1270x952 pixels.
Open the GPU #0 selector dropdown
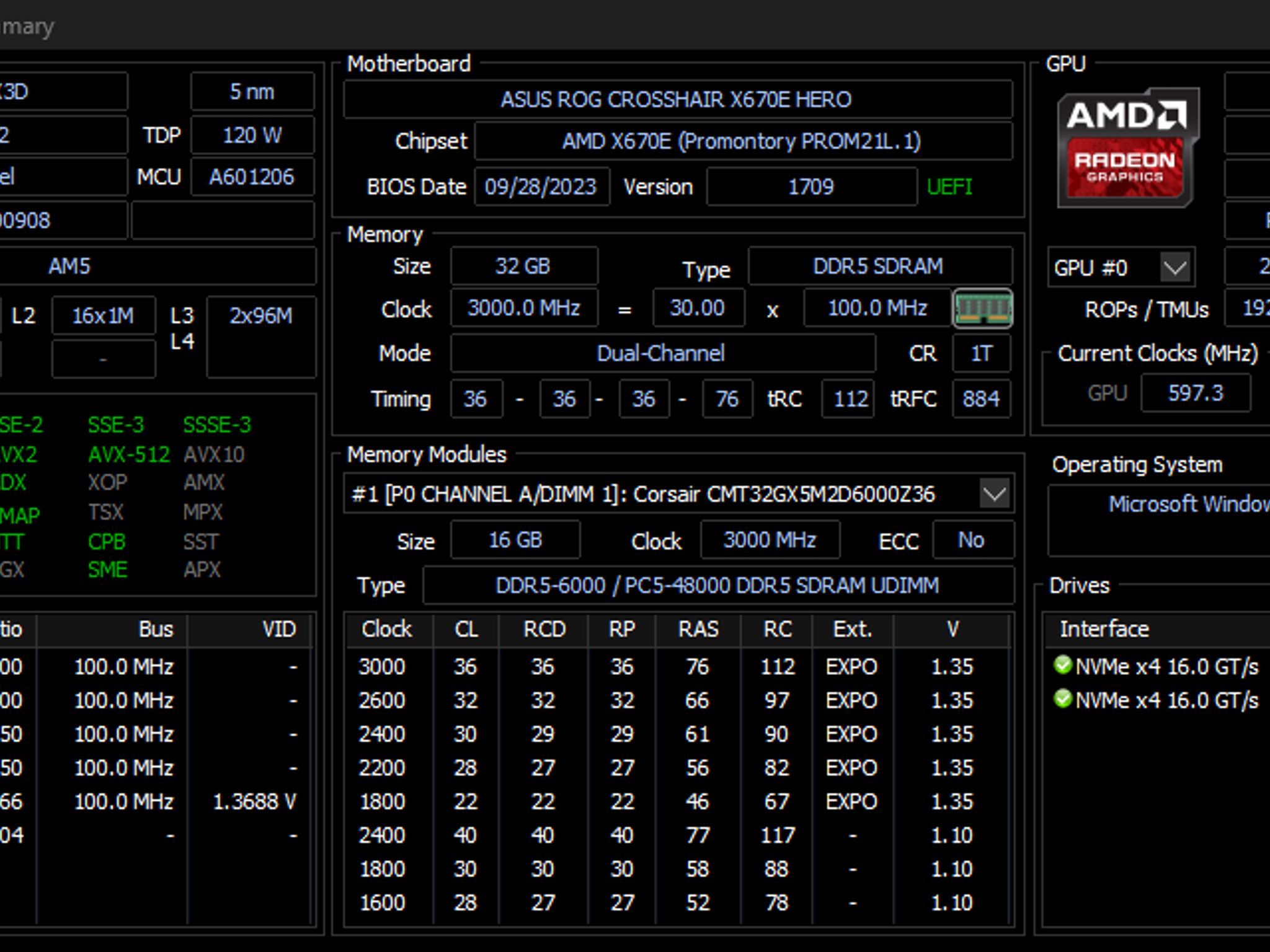(1175, 268)
